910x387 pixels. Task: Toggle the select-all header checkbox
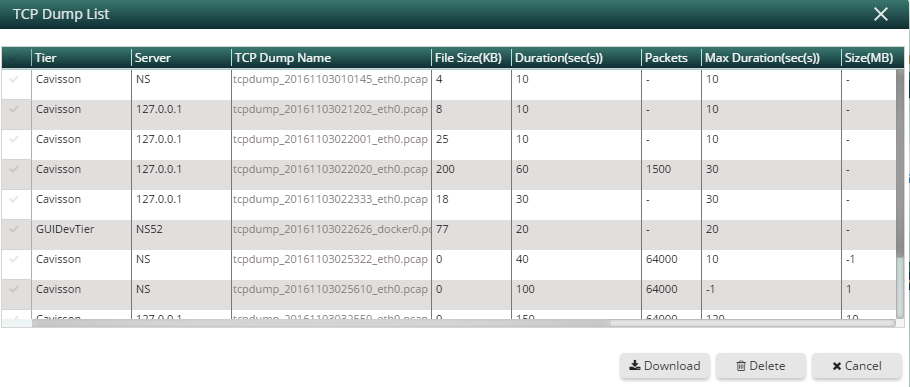(x=15, y=58)
